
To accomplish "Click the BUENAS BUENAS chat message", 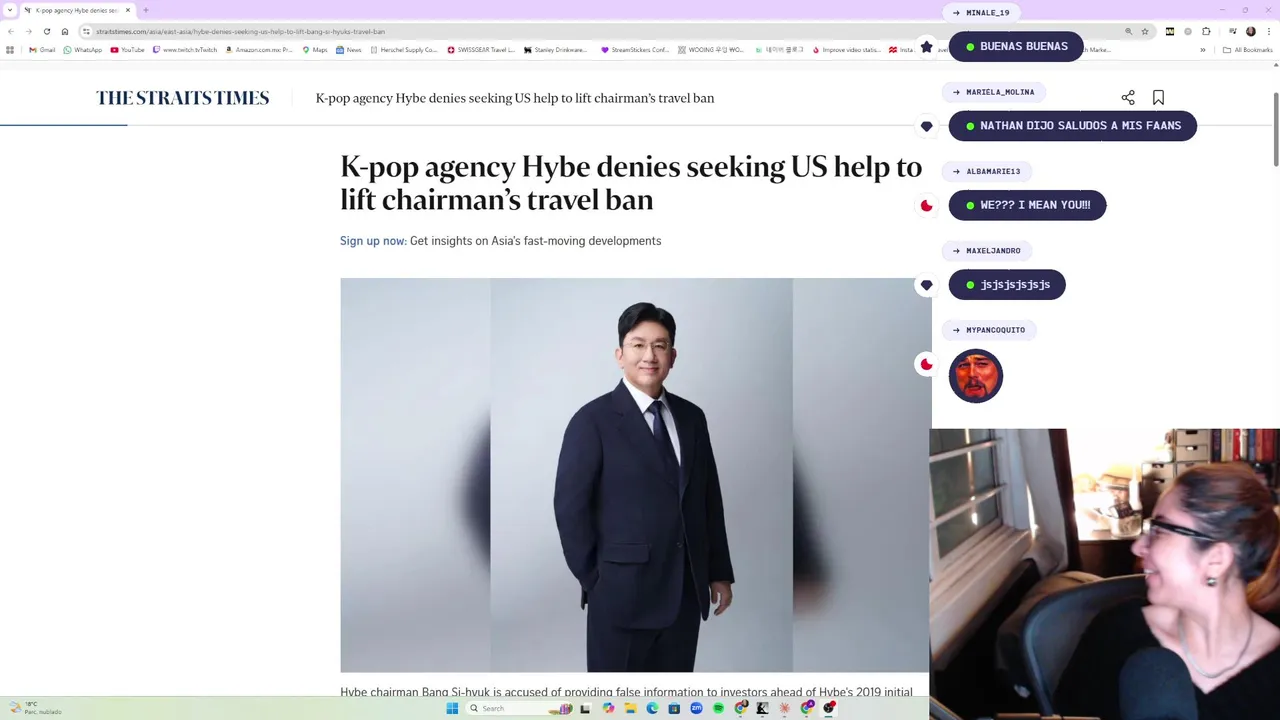I will pos(1016,46).
